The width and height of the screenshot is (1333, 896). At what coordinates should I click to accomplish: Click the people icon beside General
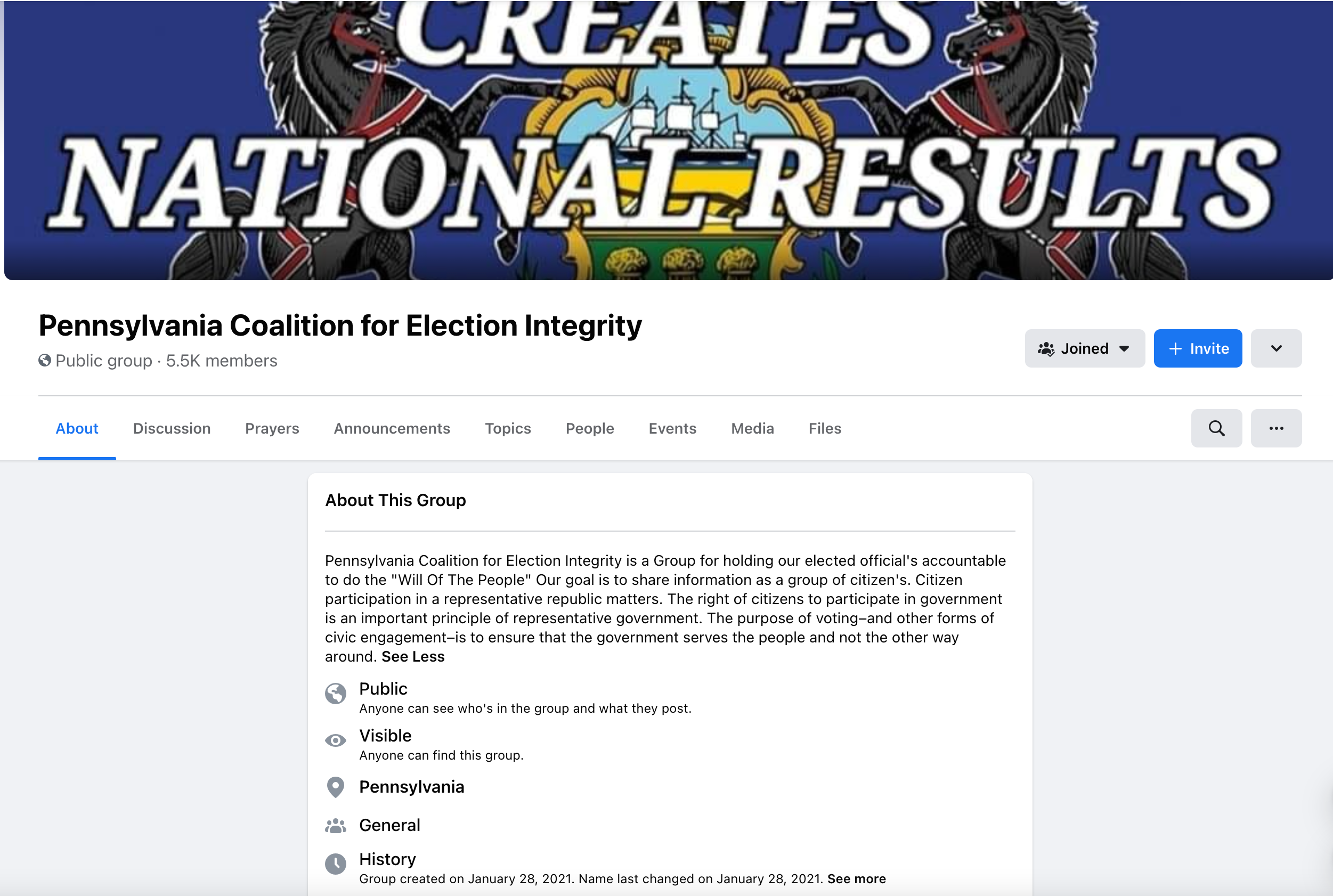click(x=336, y=826)
